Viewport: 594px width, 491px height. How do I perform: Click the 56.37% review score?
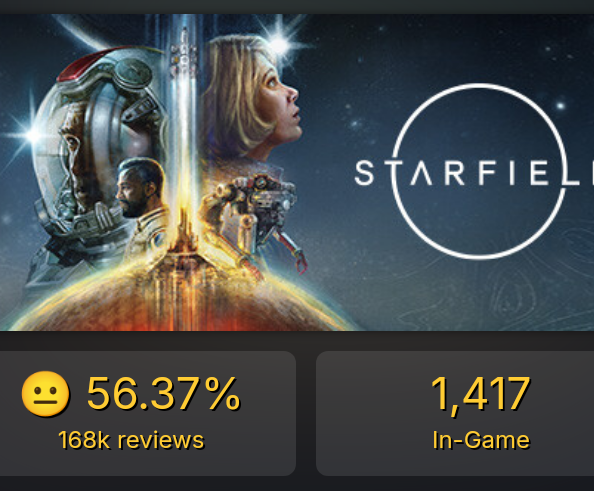(x=163, y=394)
